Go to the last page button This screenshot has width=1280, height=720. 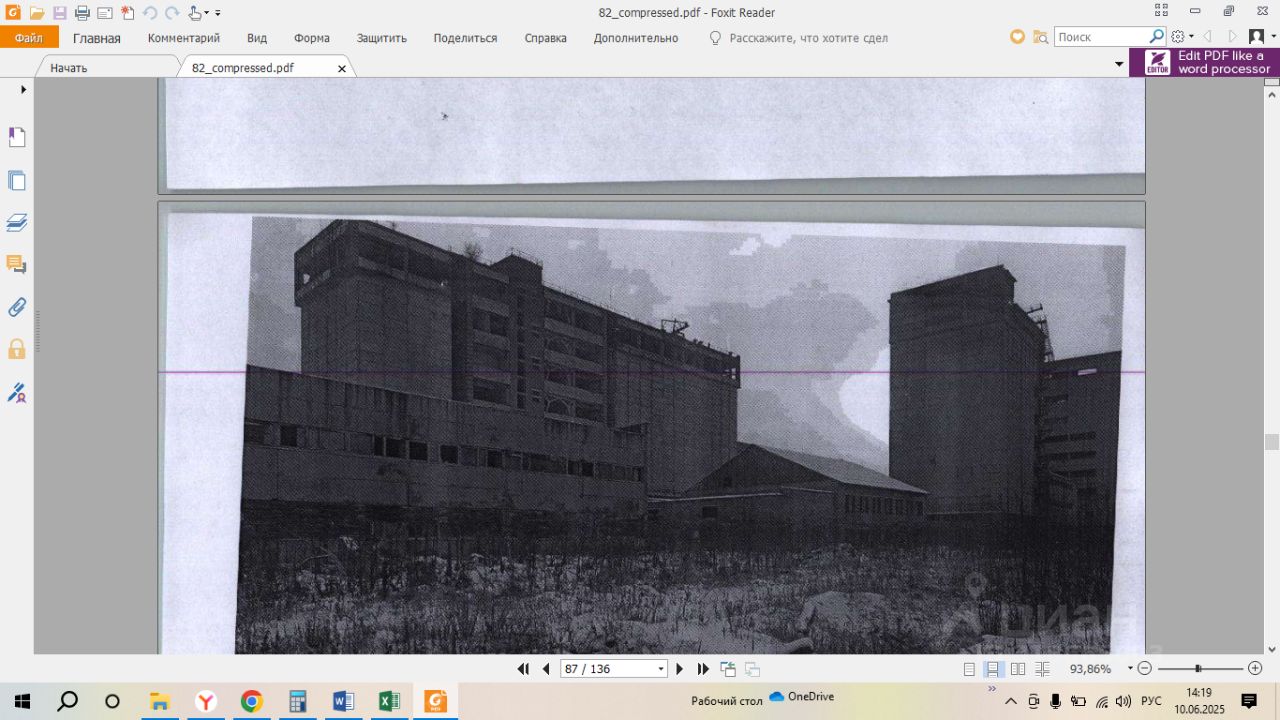[x=703, y=669]
